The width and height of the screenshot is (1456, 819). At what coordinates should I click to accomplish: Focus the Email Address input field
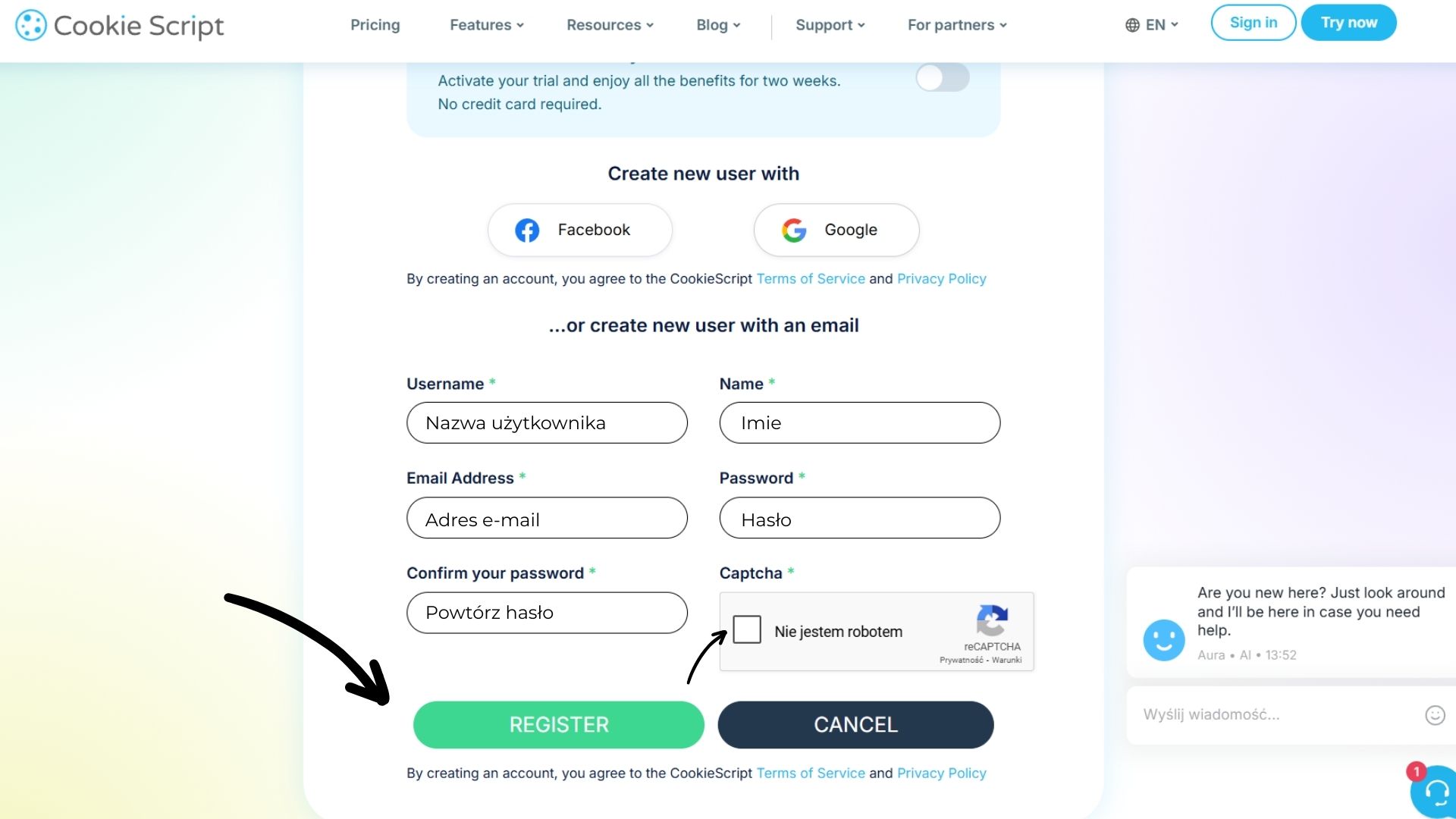[547, 518]
